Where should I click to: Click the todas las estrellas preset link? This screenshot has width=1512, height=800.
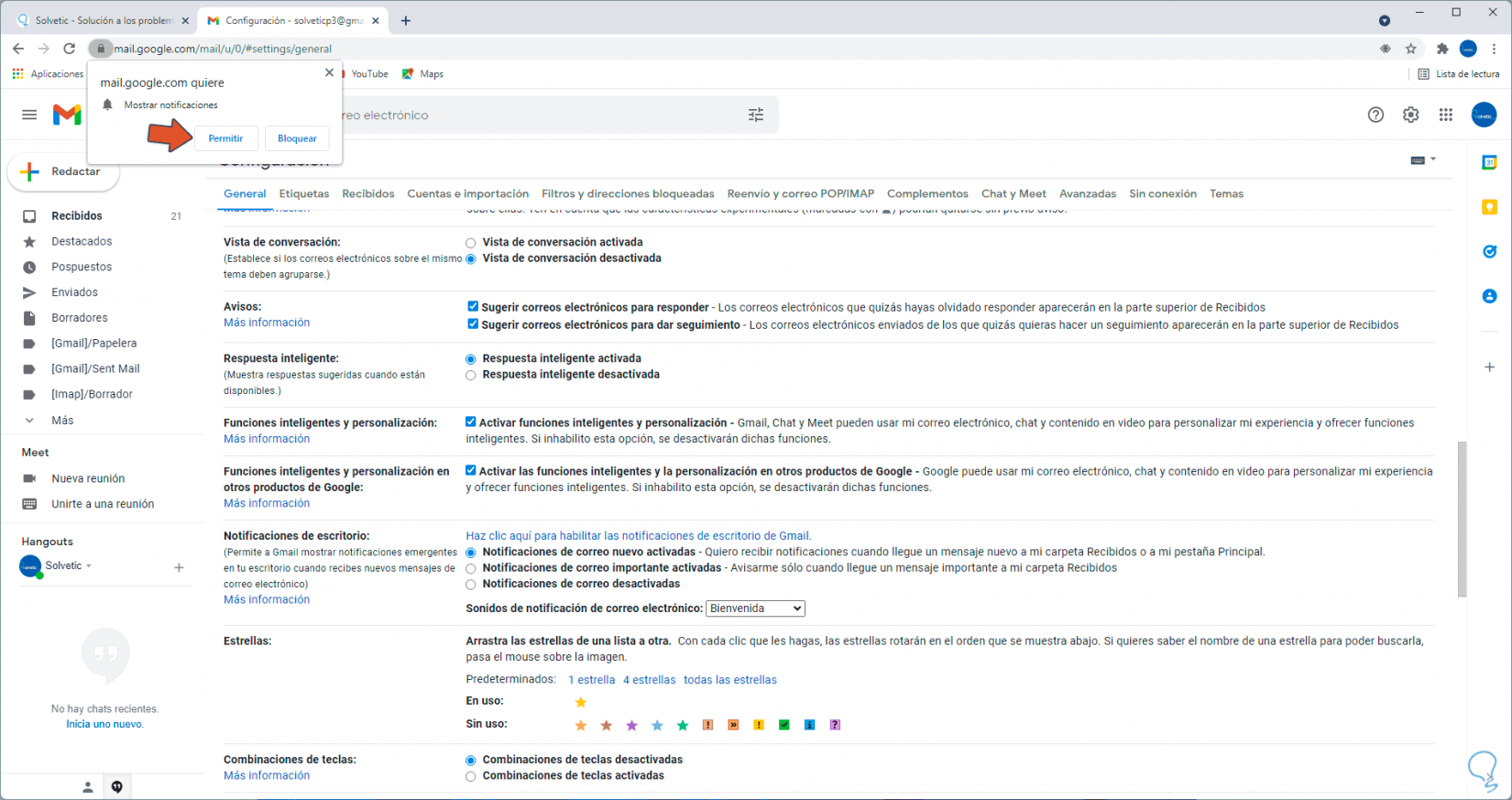point(730,680)
